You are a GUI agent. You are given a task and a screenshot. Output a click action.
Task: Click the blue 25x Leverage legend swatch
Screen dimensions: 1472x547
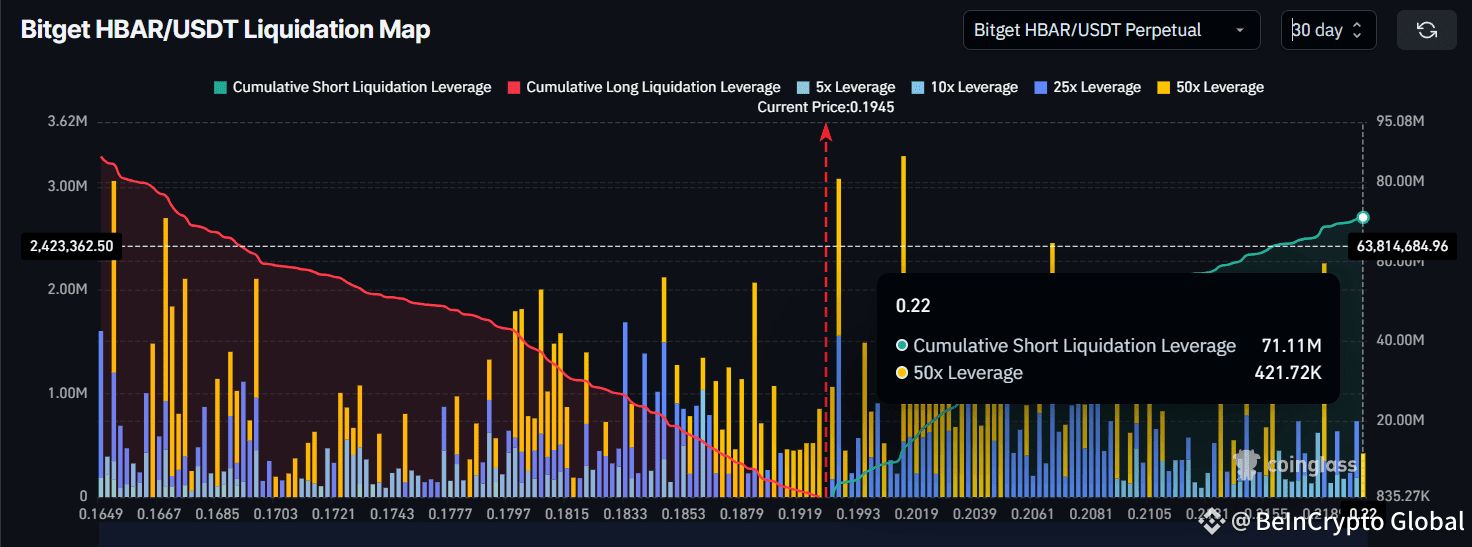coord(1040,87)
